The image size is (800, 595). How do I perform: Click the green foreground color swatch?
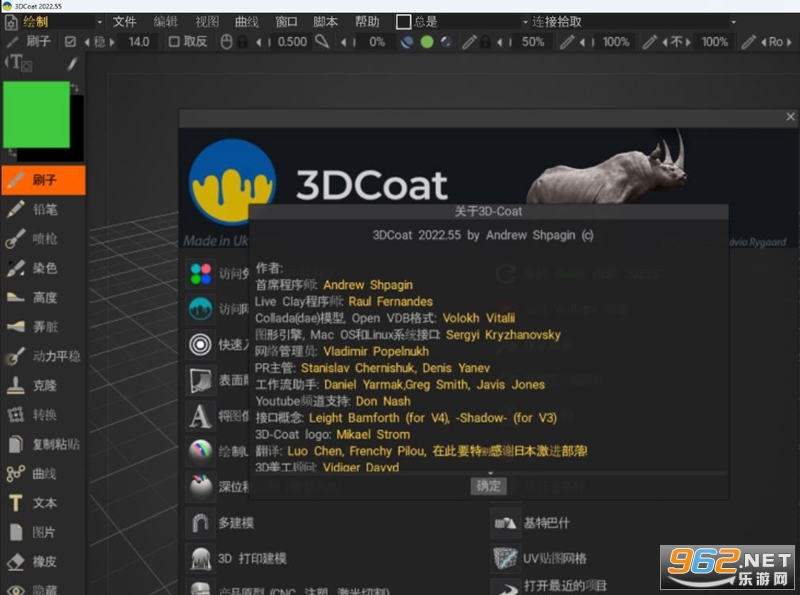click(36, 114)
